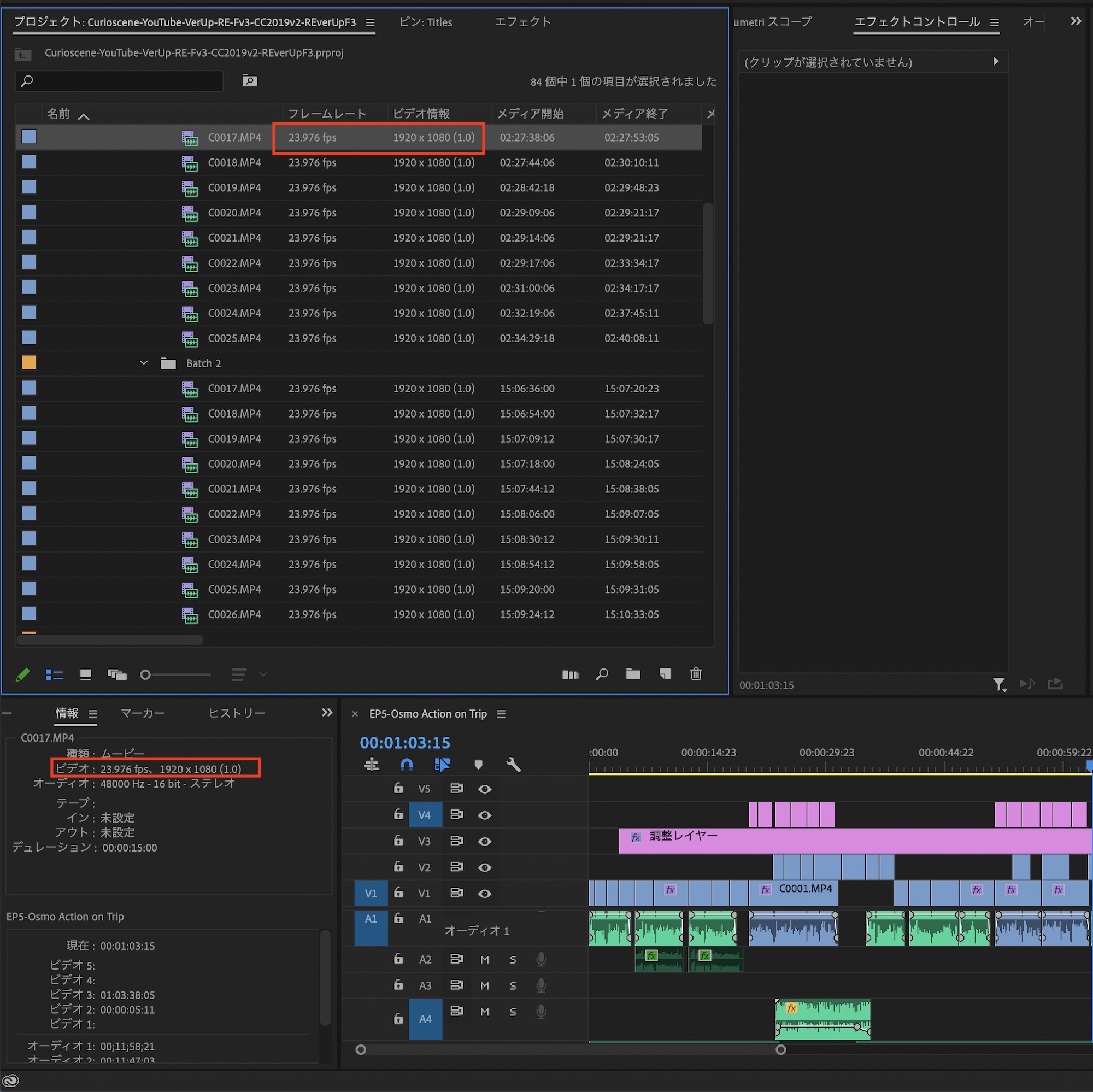
Task: Adjust the thumbnail zoom slider in Project panel
Action: pyautogui.click(x=146, y=674)
